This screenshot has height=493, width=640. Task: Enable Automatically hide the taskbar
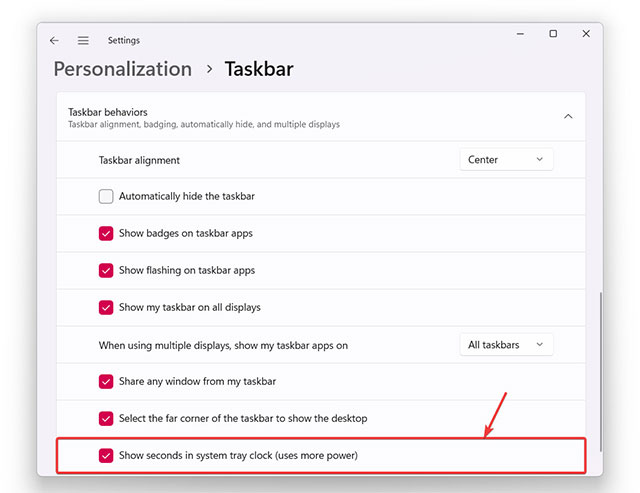click(106, 197)
